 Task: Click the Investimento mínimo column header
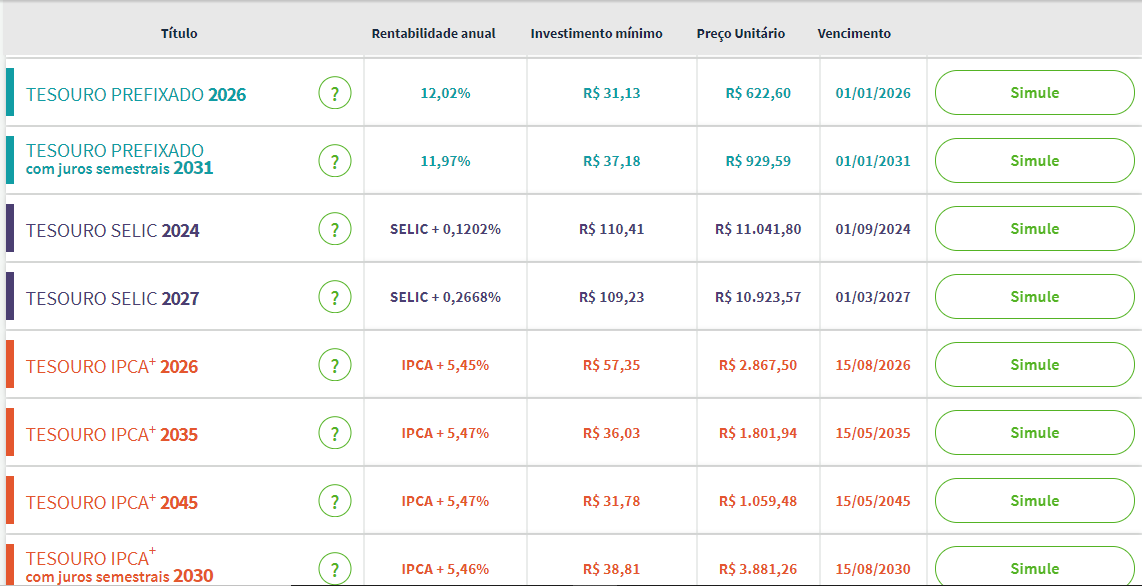[596, 33]
